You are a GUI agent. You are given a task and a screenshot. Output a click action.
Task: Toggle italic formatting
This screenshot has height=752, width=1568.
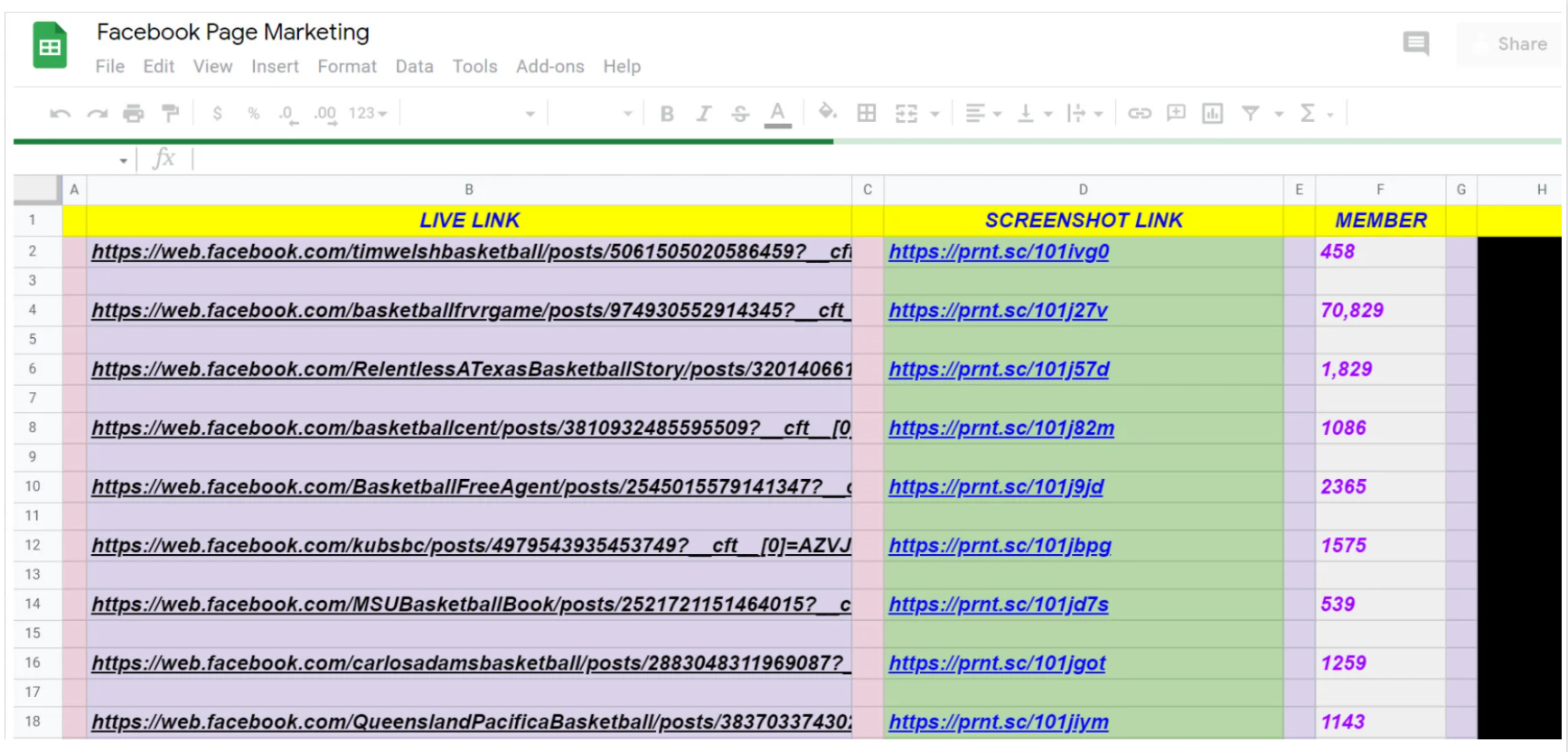tap(703, 114)
